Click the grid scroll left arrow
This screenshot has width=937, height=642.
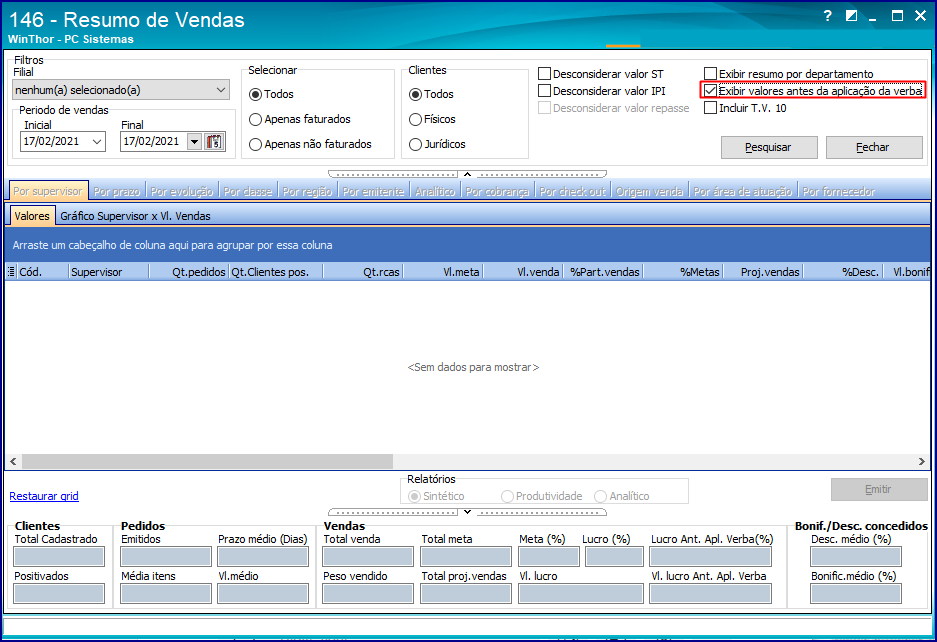[13, 461]
